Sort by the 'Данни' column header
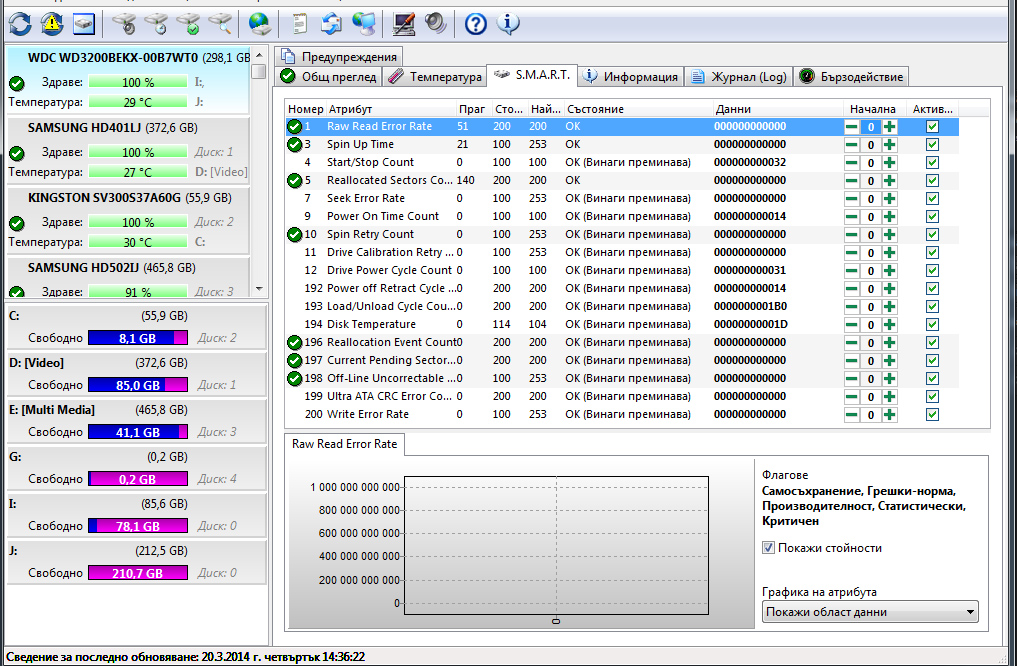Image resolution: width=1017 pixels, height=666 pixels. click(x=778, y=109)
